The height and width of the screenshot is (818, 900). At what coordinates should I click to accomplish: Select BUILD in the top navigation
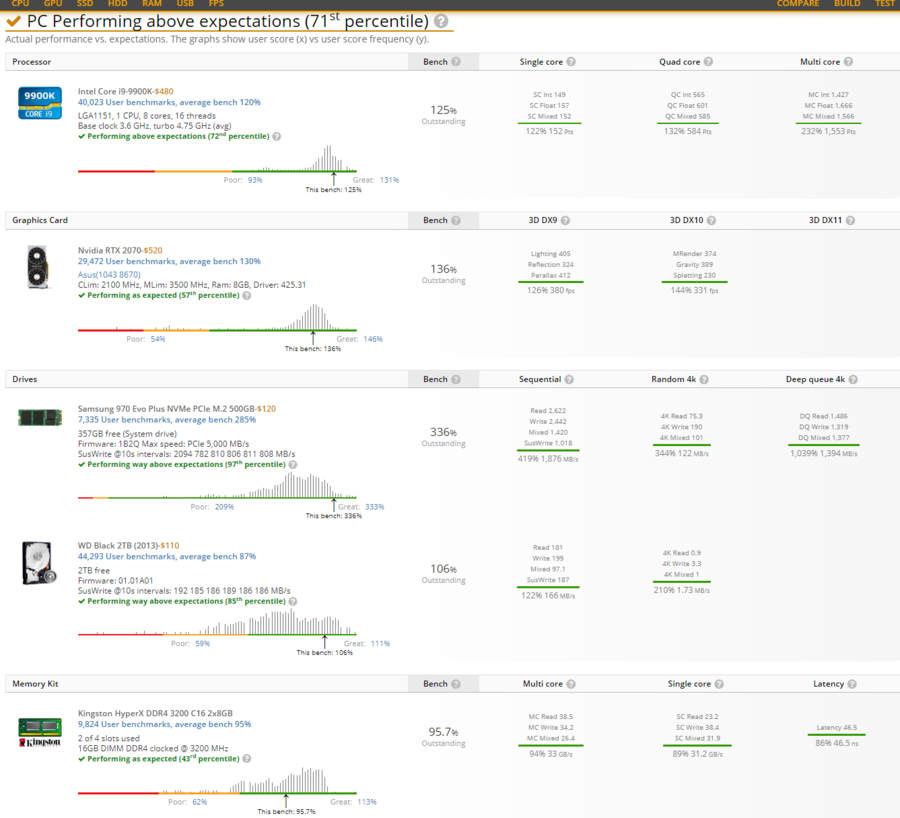[847, 3]
